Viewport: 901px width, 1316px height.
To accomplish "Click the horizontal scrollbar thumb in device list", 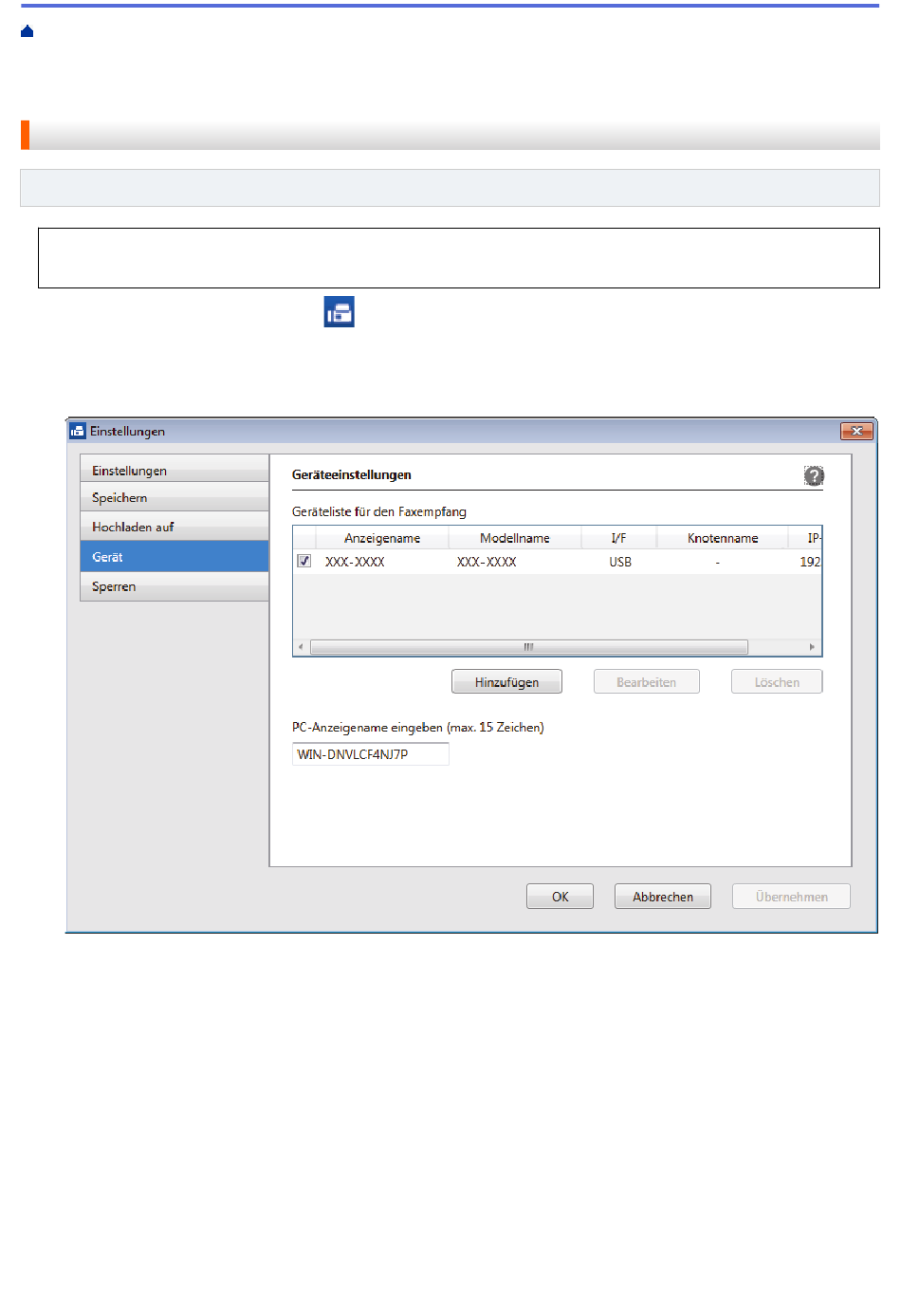I will click(x=528, y=647).
